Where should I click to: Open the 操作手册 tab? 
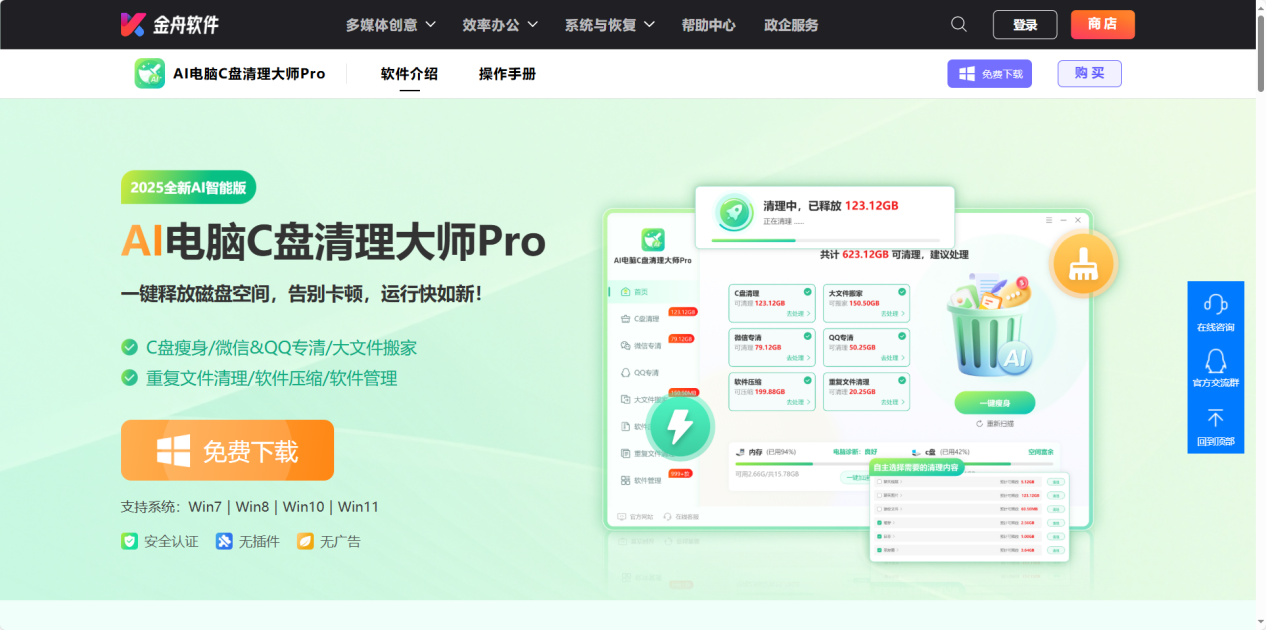click(506, 73)
